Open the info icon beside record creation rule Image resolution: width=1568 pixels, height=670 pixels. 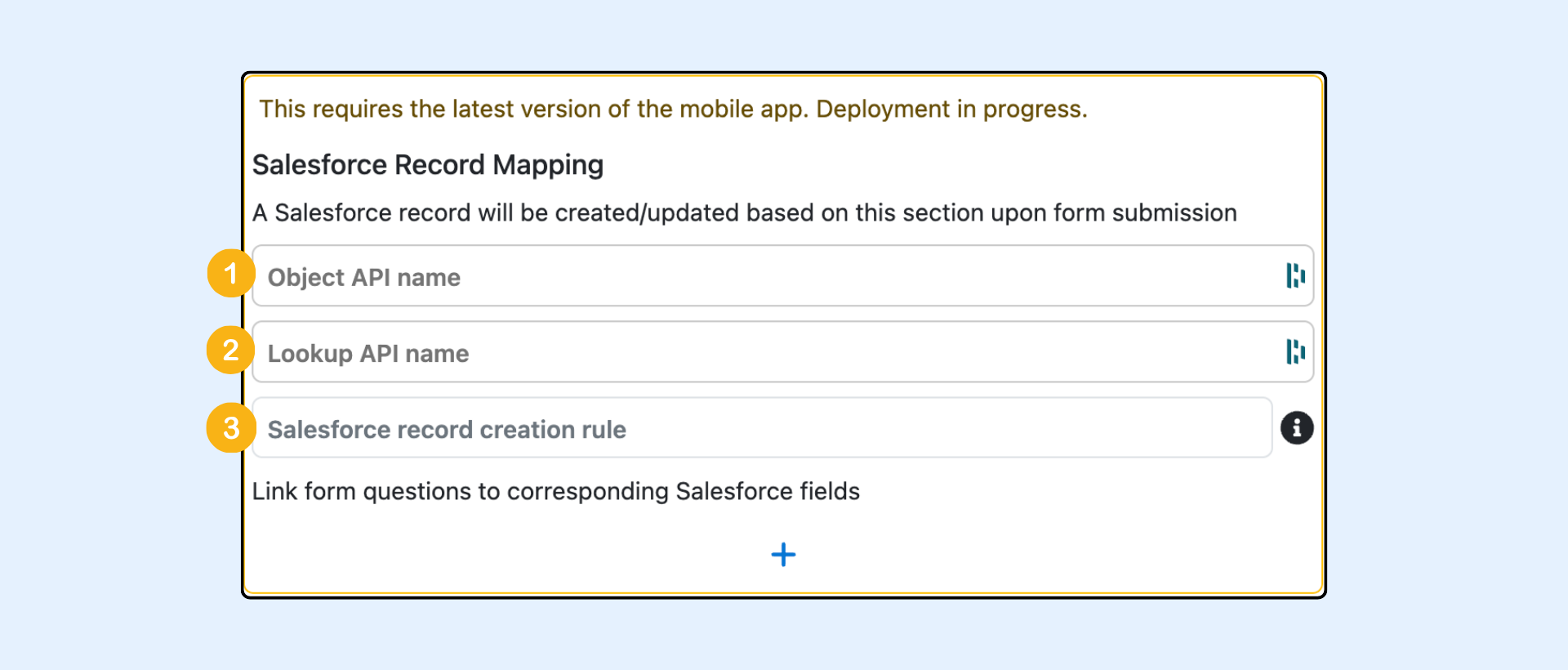(1296, 428)
